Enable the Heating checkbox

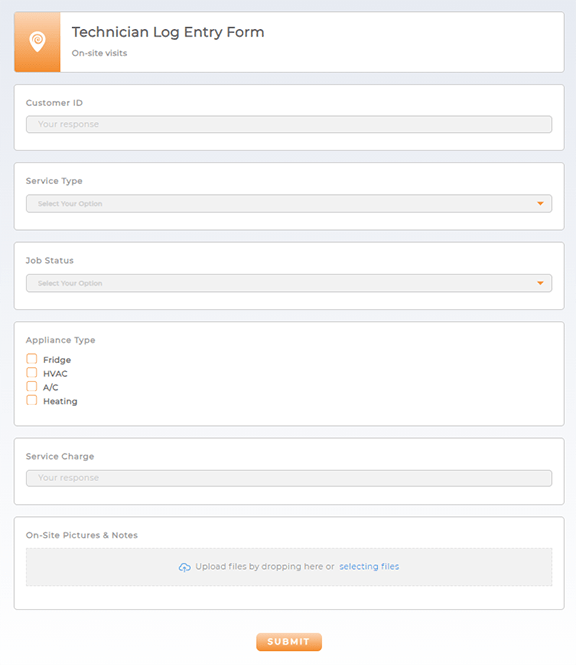(32, 400)
